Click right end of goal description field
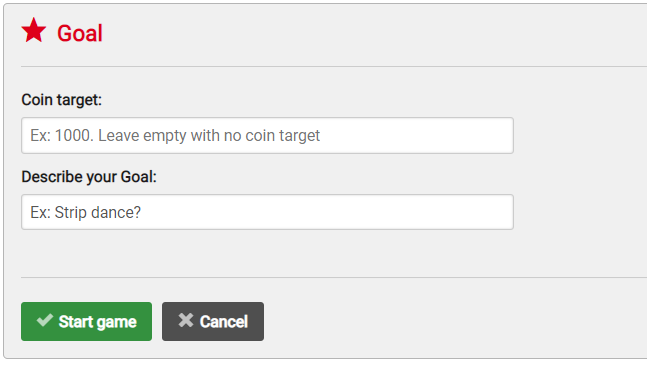 pos(495,212)
